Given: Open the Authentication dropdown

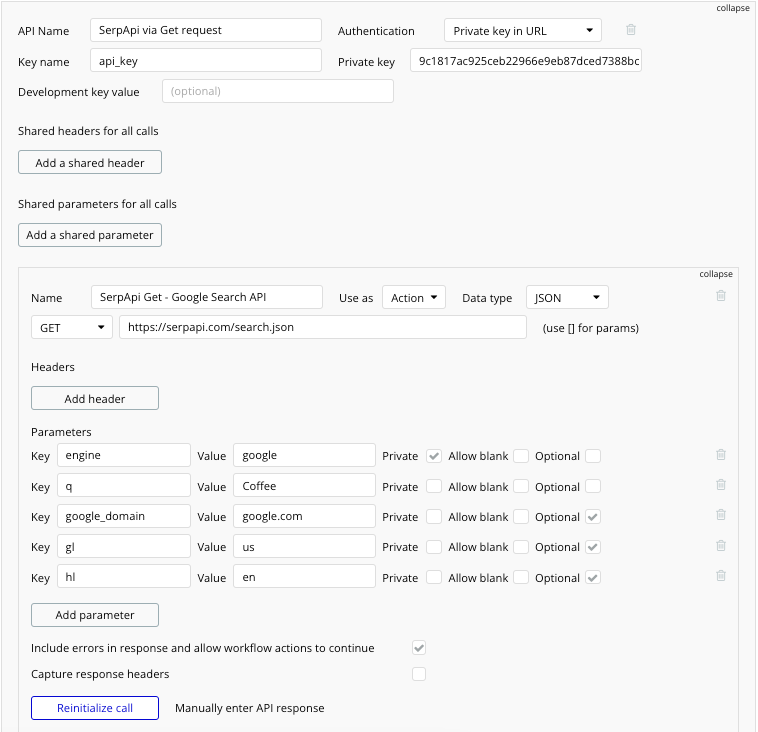Looking at the screenshot, I should point(522,31).
